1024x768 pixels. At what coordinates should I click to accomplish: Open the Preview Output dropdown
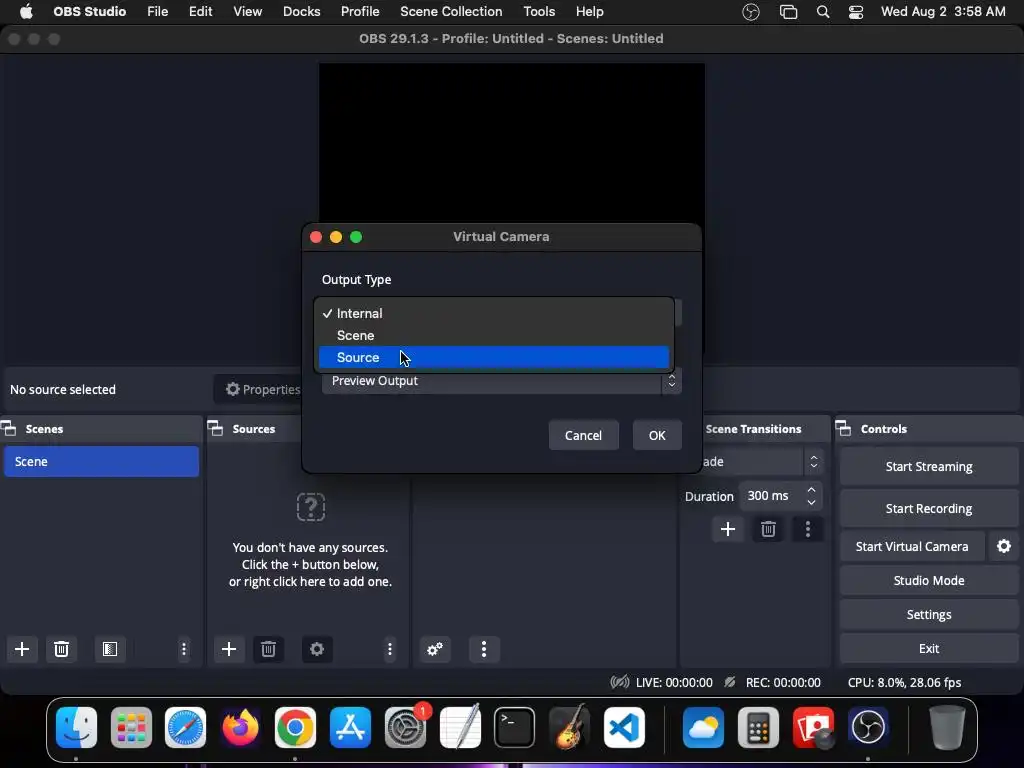(502, 381)
